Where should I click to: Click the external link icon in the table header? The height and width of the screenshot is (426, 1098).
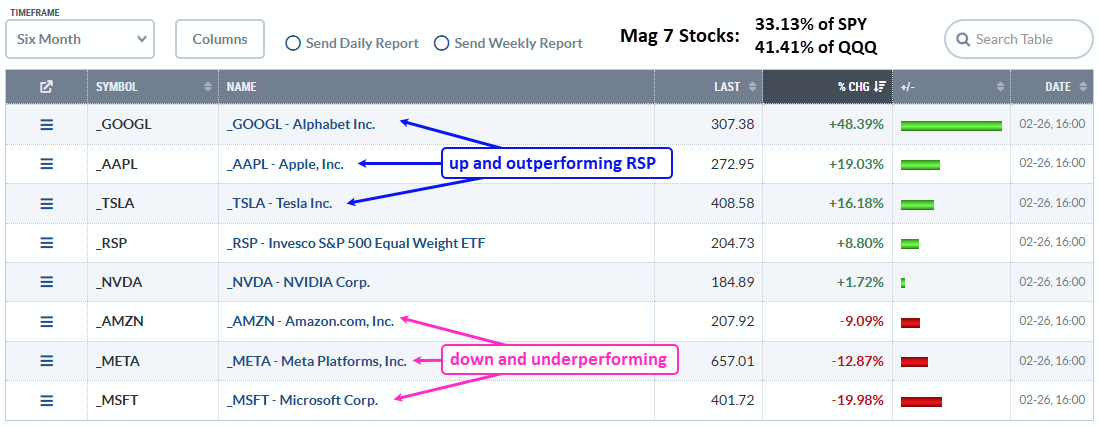(46, 87)
